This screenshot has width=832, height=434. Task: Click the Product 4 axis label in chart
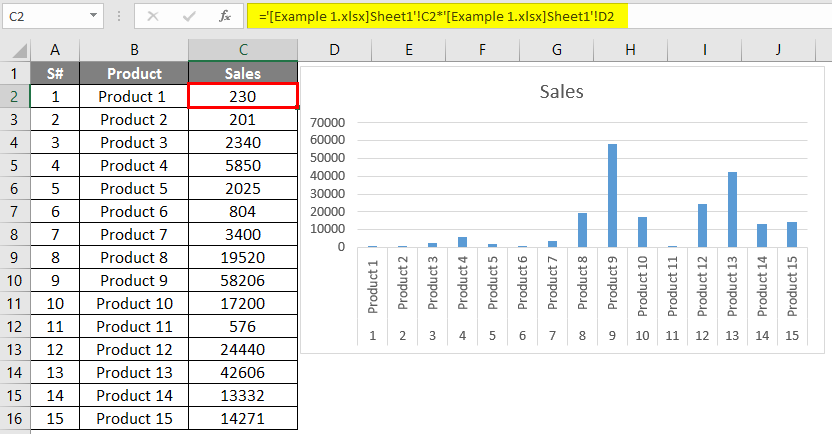[462, 283]
